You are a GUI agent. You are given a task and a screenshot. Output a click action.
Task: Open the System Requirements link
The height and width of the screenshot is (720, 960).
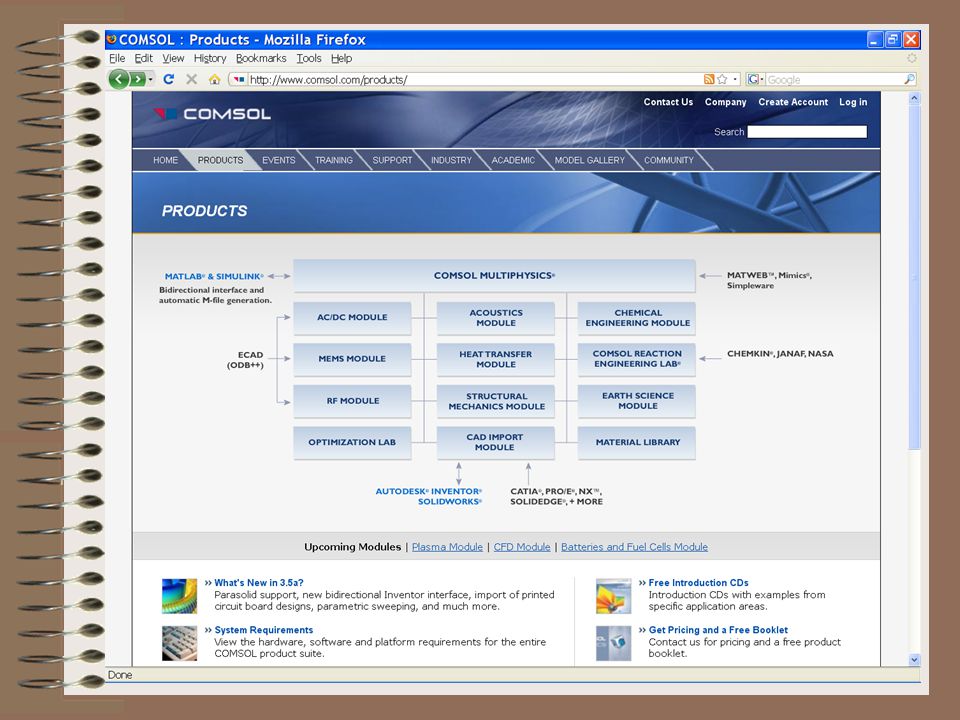click(x=263, y=630)
